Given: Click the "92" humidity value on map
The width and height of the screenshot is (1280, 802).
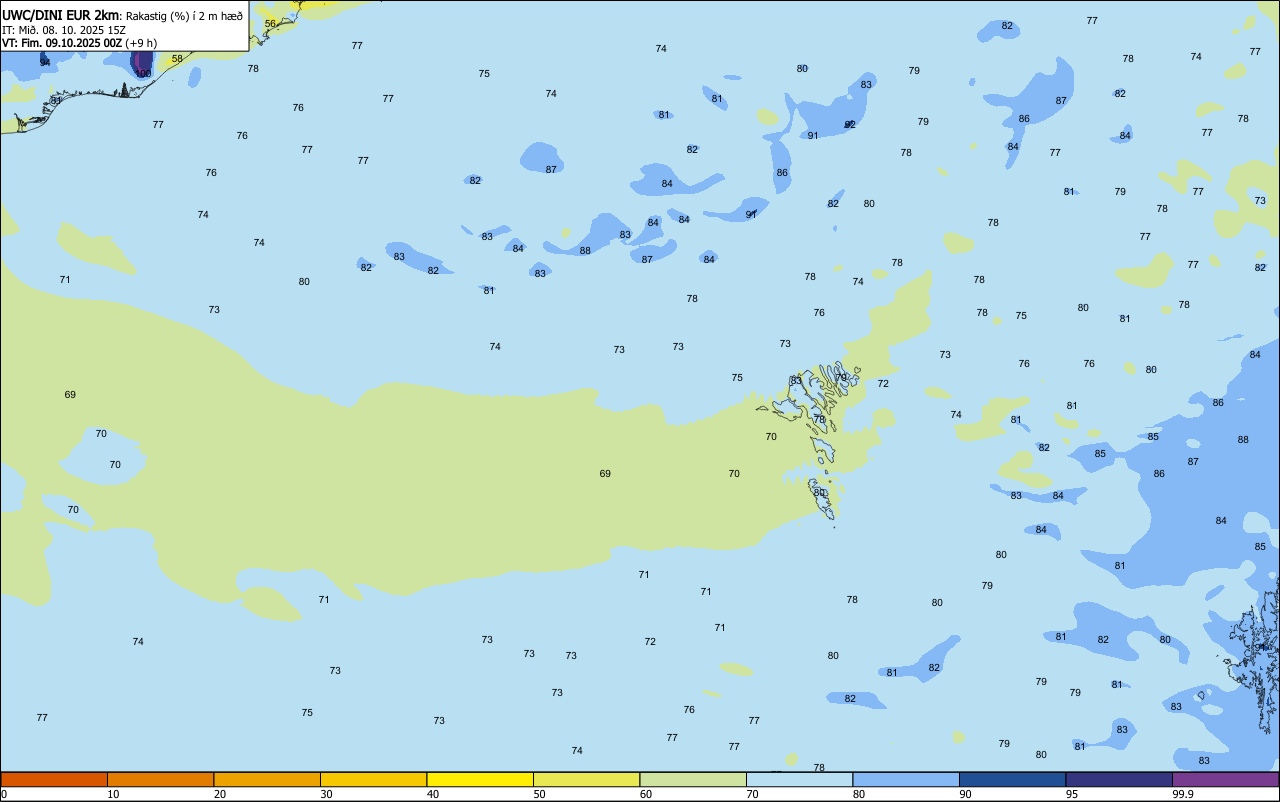Looking at the screenshot, I should pyautogui.click(x=850, y=125).
